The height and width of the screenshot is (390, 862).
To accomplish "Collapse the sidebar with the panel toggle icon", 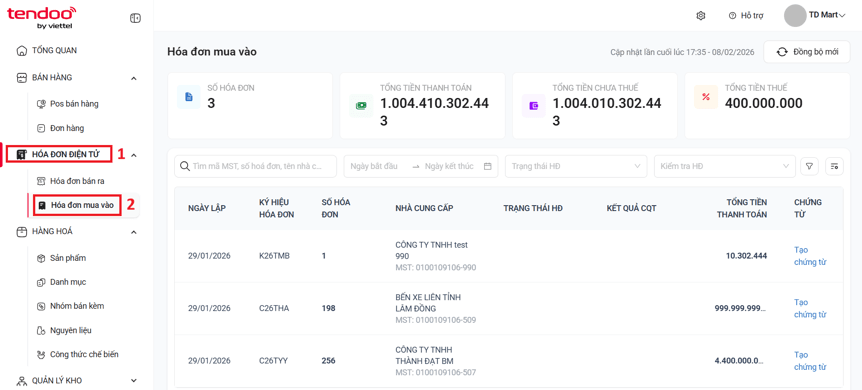I will click(x=135, y=18).
